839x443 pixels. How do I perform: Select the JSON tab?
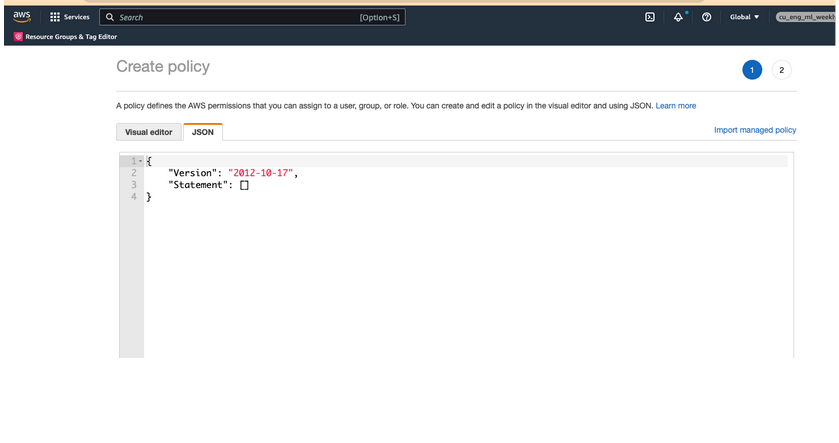tap(203, 132)
